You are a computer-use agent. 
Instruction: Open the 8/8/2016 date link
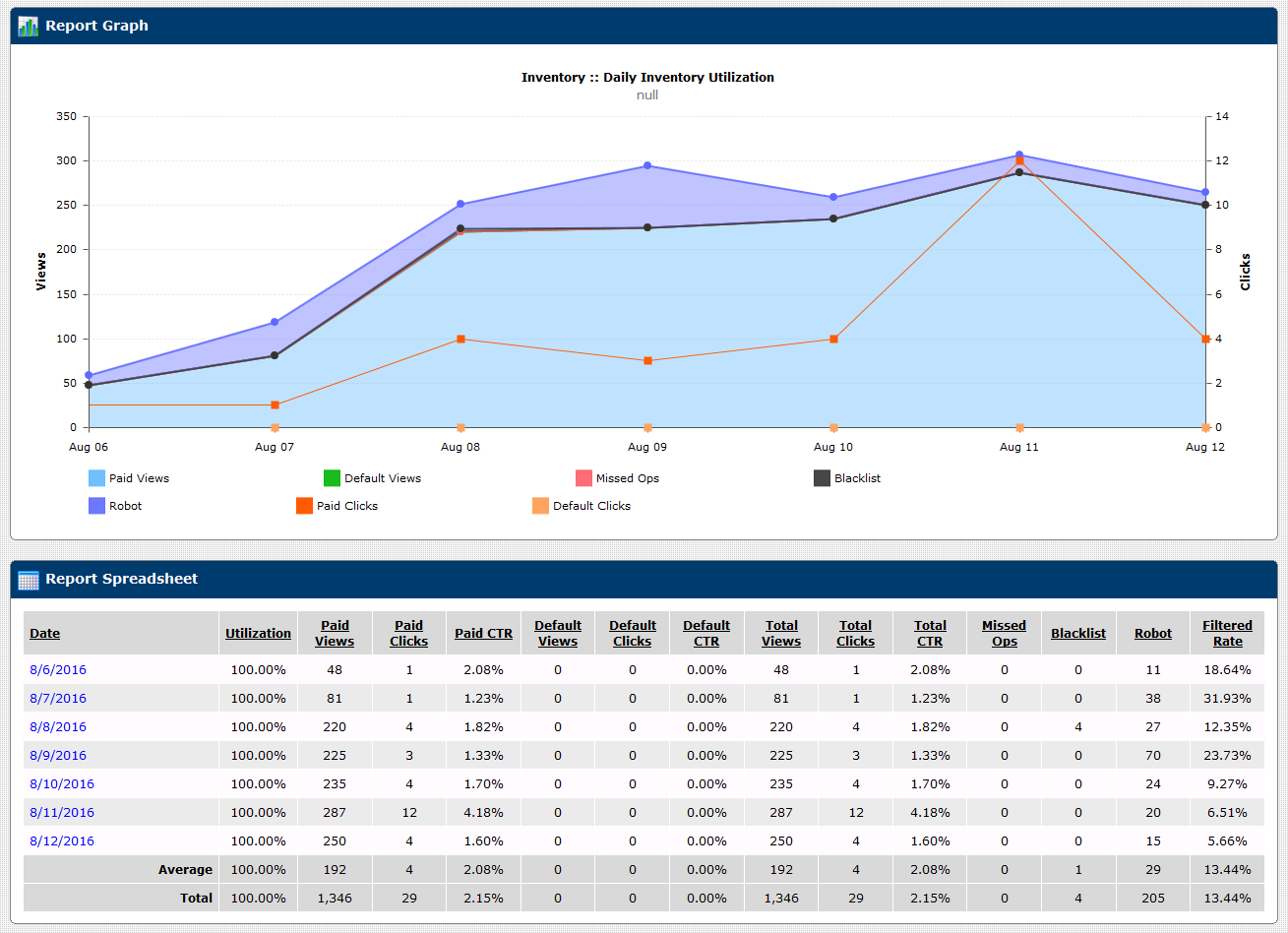(58, 727)
